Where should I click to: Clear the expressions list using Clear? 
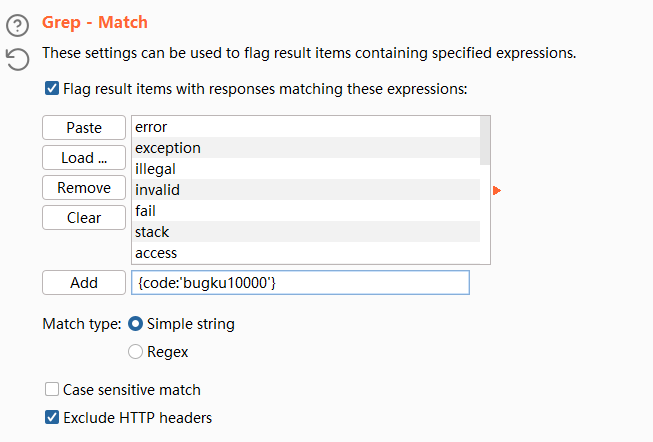(84, 218)
